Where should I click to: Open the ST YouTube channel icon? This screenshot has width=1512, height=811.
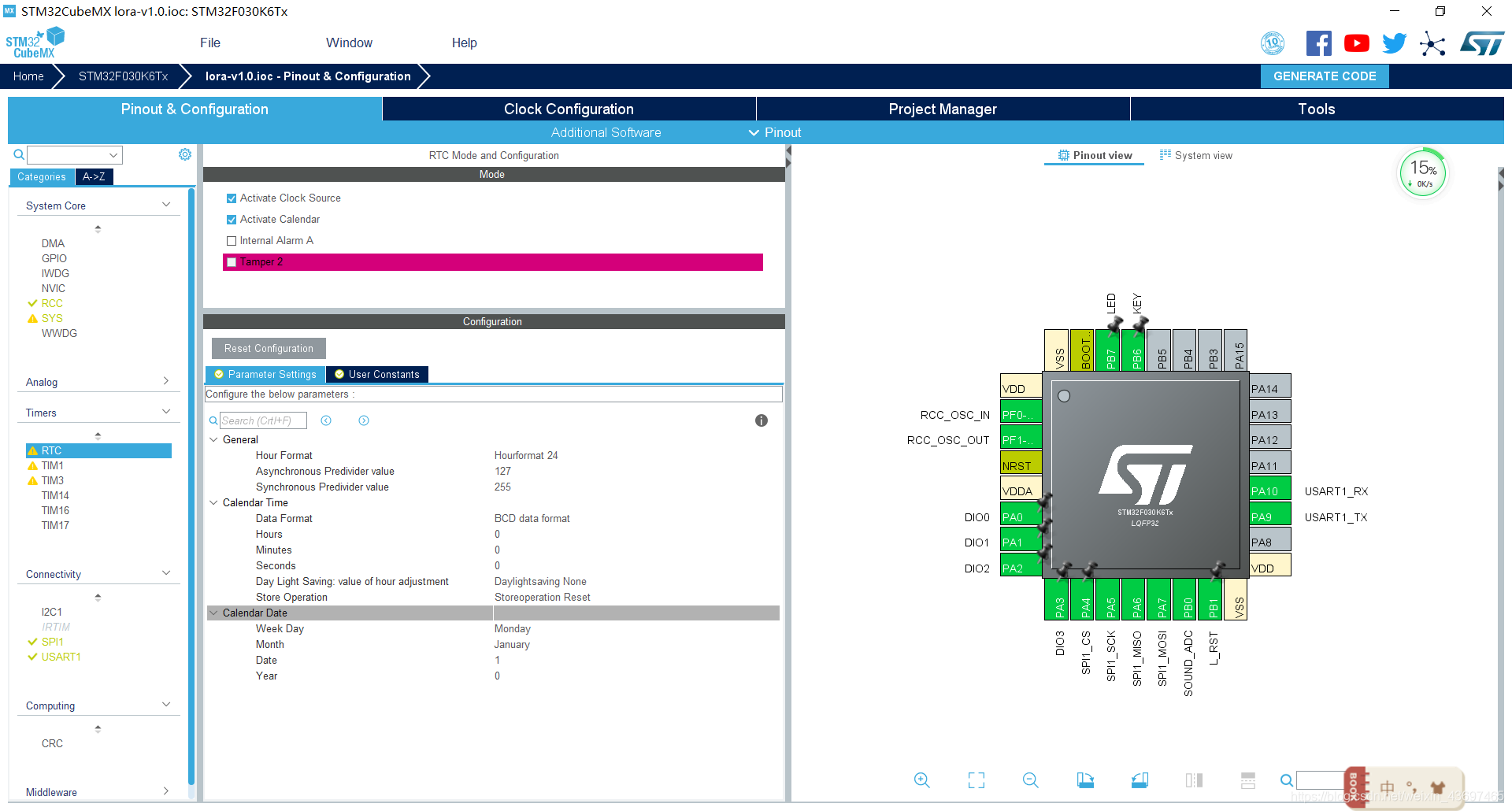[1356, 43]
